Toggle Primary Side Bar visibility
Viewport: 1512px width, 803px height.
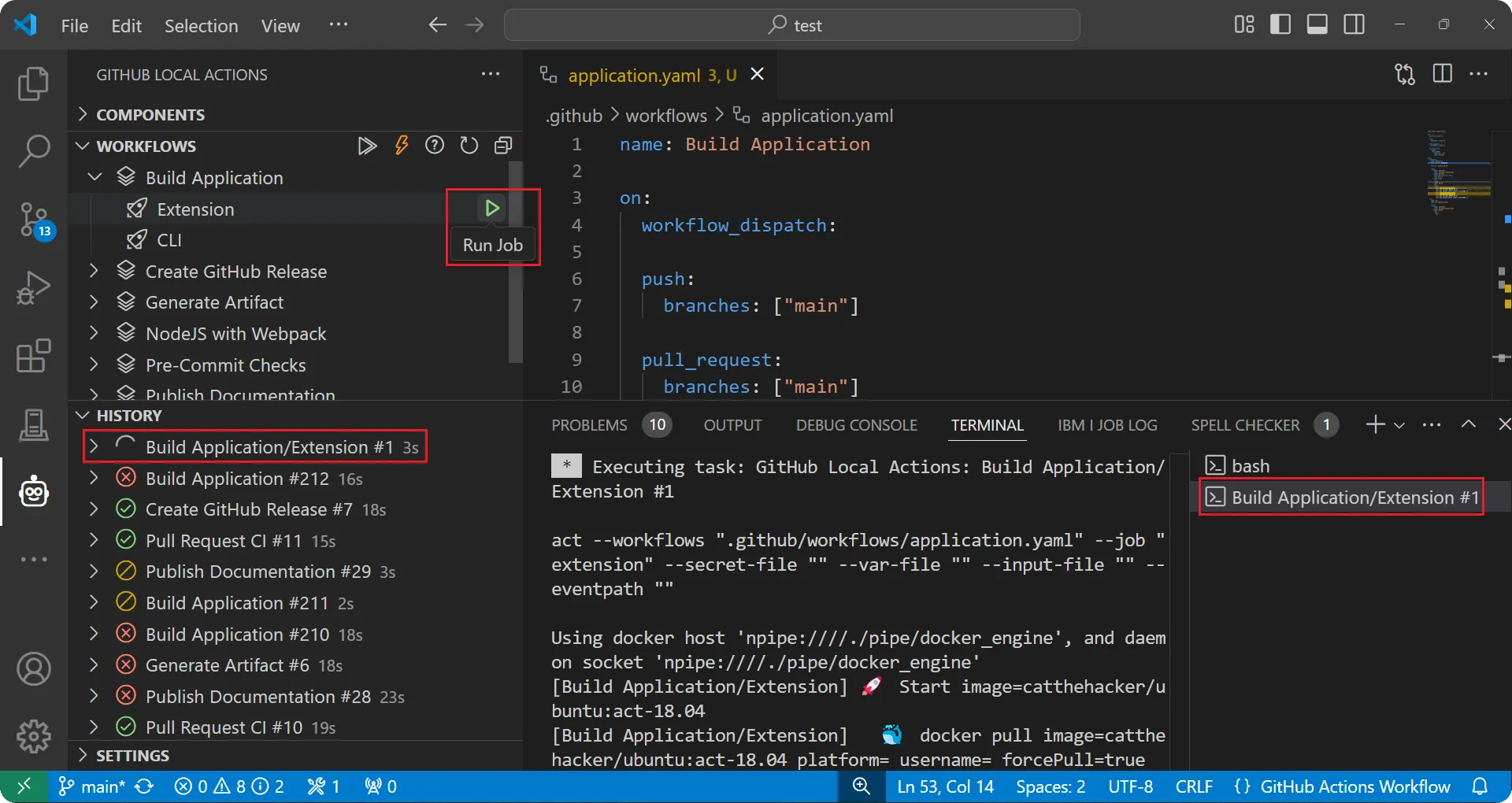(x=1280, y=24)
